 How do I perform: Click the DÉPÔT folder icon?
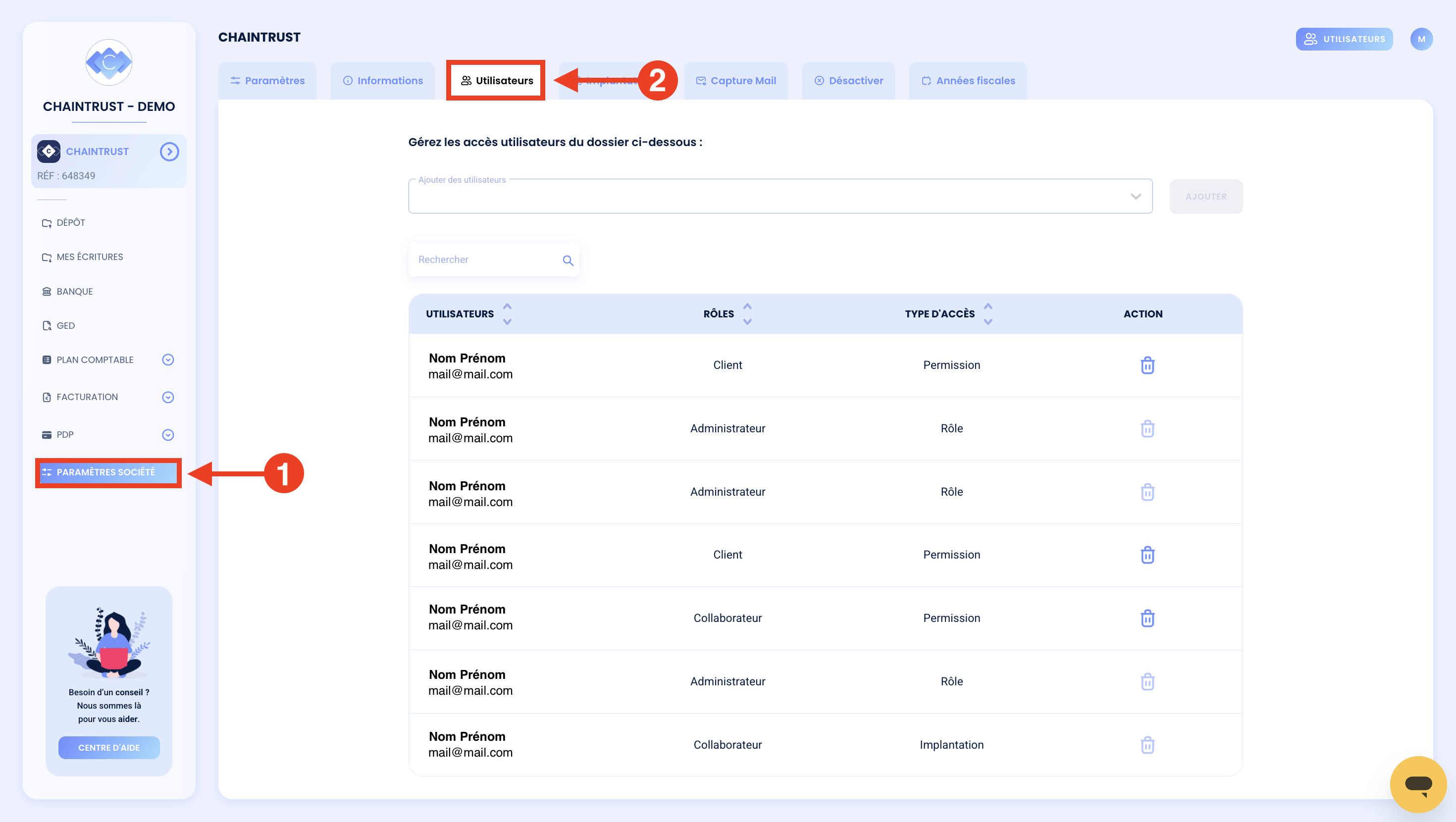click(47, 223)
